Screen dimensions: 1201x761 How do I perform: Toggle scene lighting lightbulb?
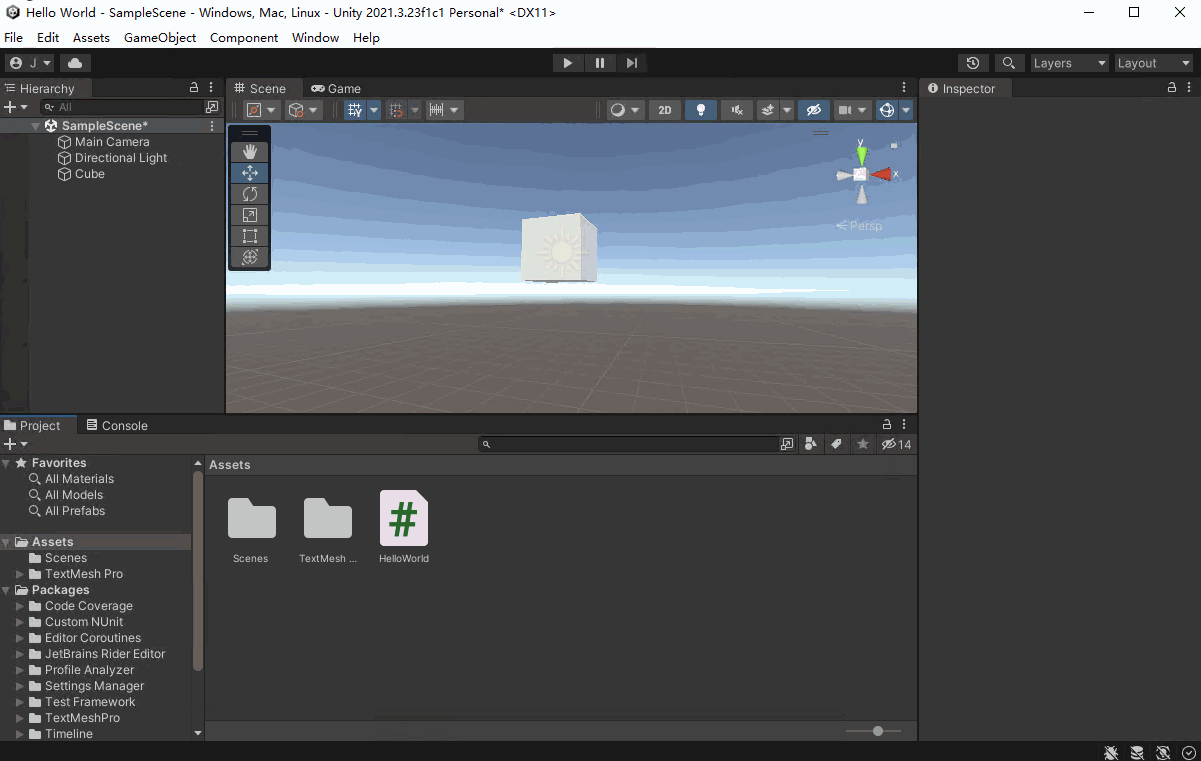coord(701,110)
